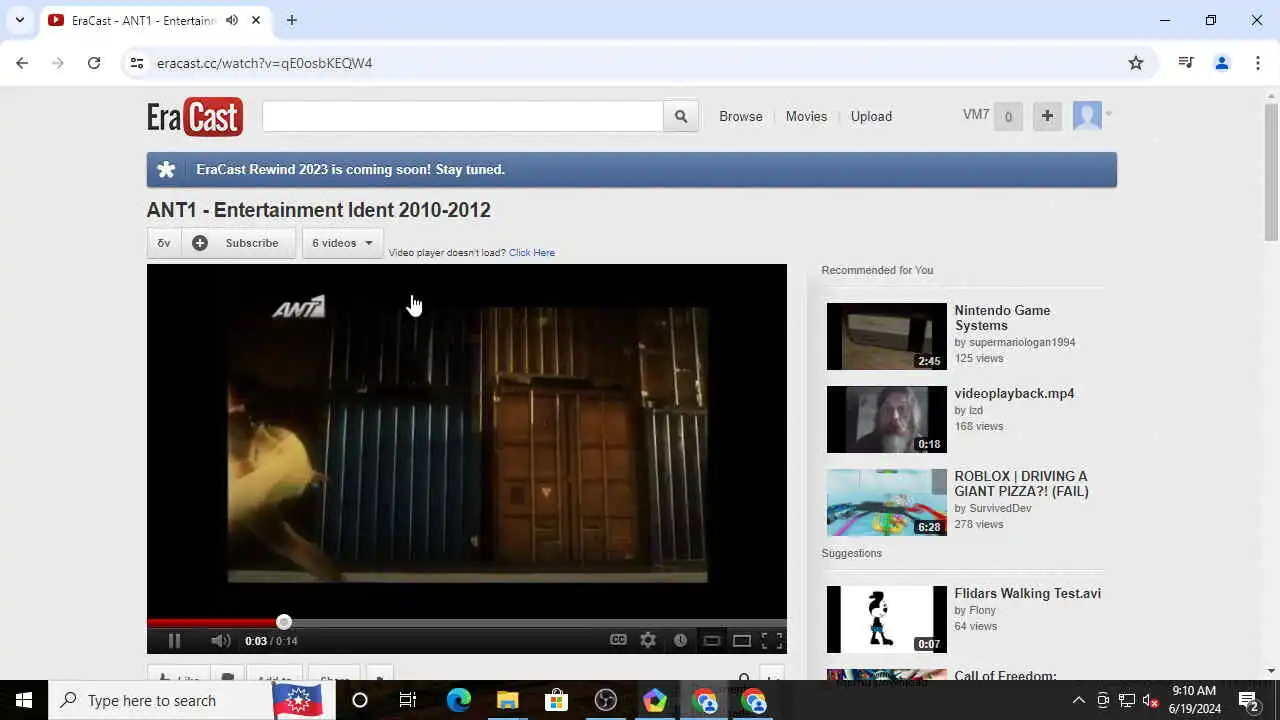
Task: Open the Windows Start menu
Action: pyautogui.click(x=24, y=700)
